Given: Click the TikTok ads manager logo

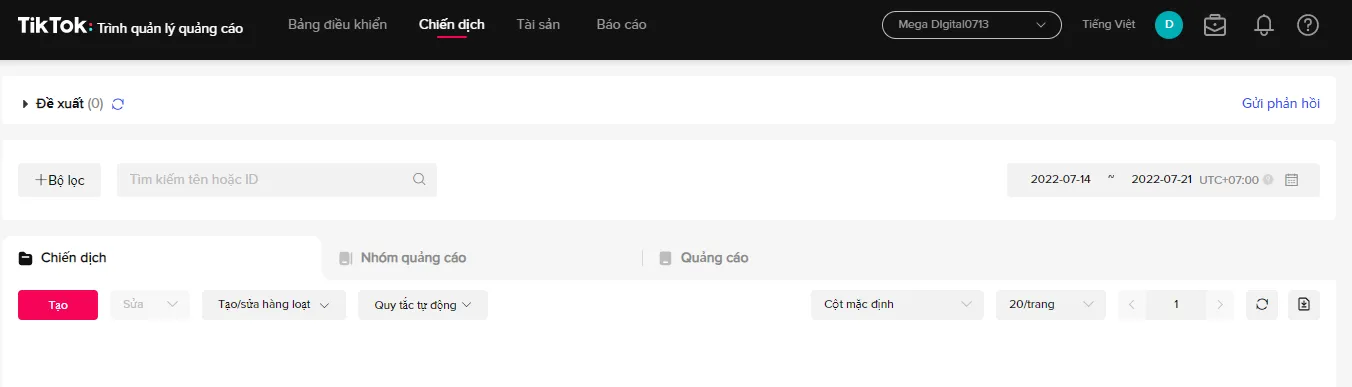Looking at the screenshot, I should click(x=130, y=27).
